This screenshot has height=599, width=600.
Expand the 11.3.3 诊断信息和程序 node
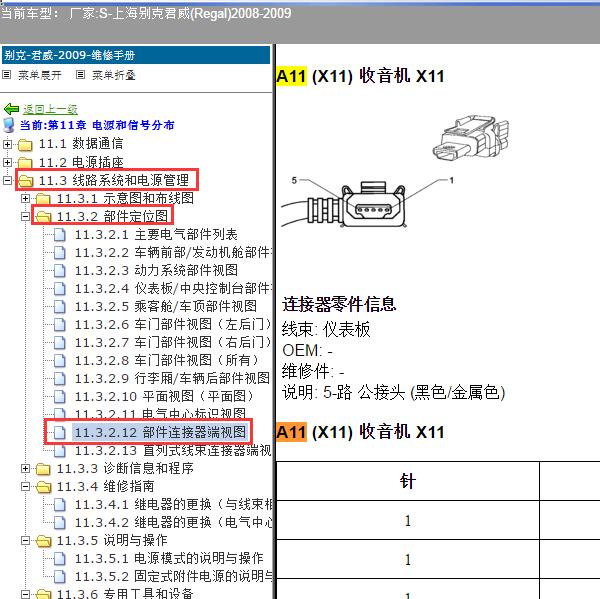click(x=25, y=468)
